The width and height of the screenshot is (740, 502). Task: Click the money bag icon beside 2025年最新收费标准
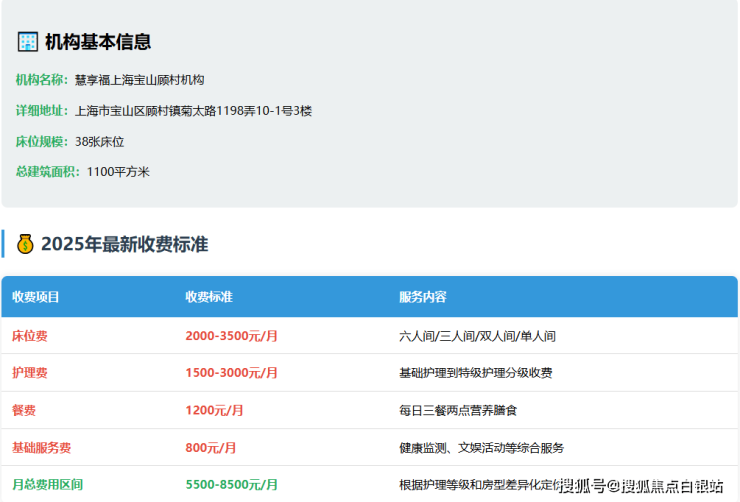pos(25,244)
